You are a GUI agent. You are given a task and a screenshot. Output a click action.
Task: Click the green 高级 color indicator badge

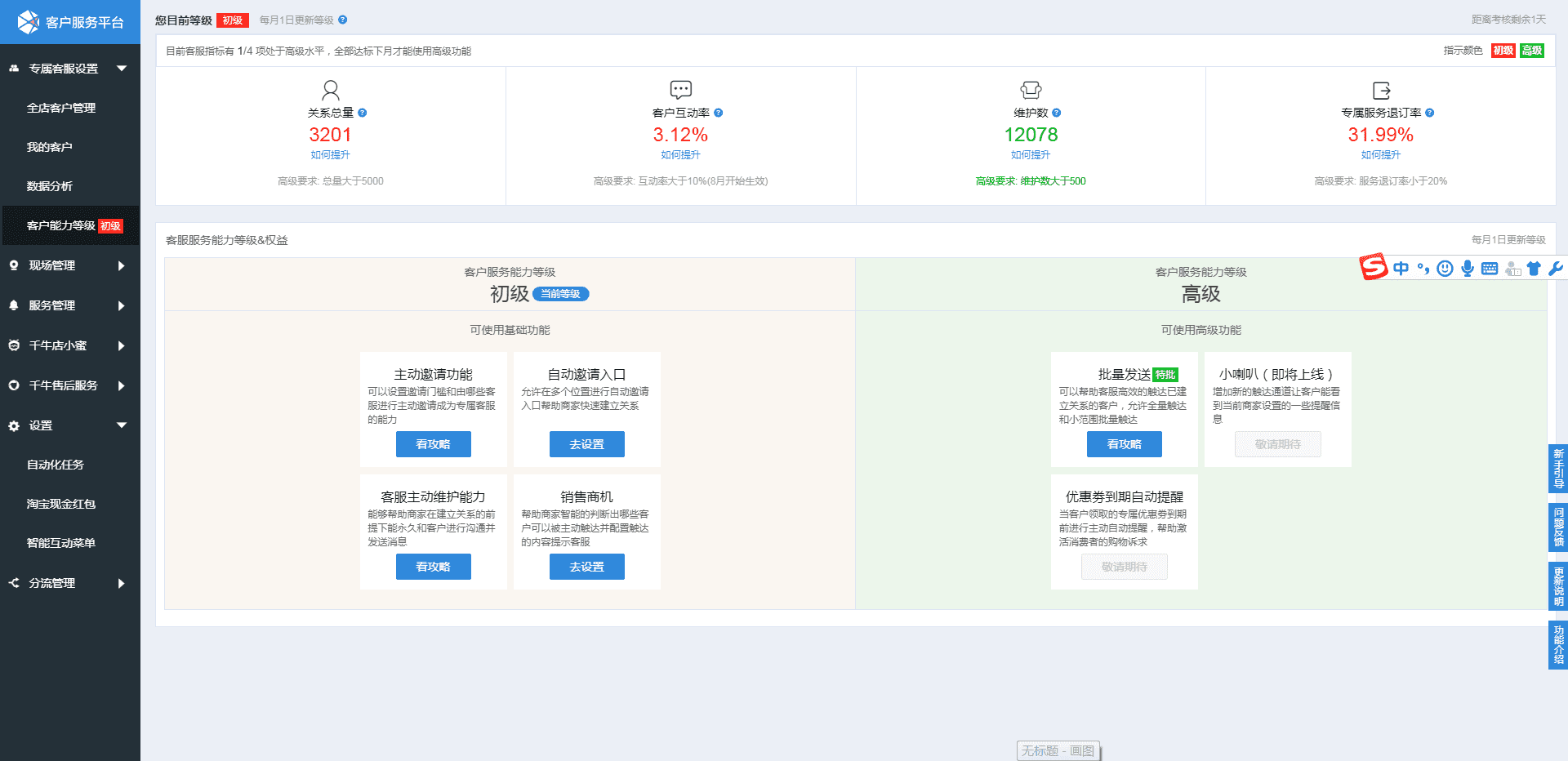[x=1531, y=51]
